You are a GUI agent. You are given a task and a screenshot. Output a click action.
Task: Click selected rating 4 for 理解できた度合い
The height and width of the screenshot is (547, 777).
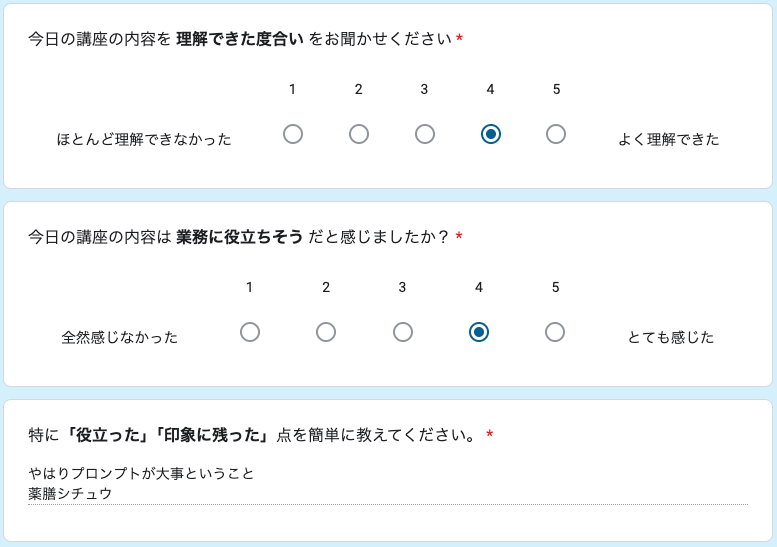[x=490, y=134]
